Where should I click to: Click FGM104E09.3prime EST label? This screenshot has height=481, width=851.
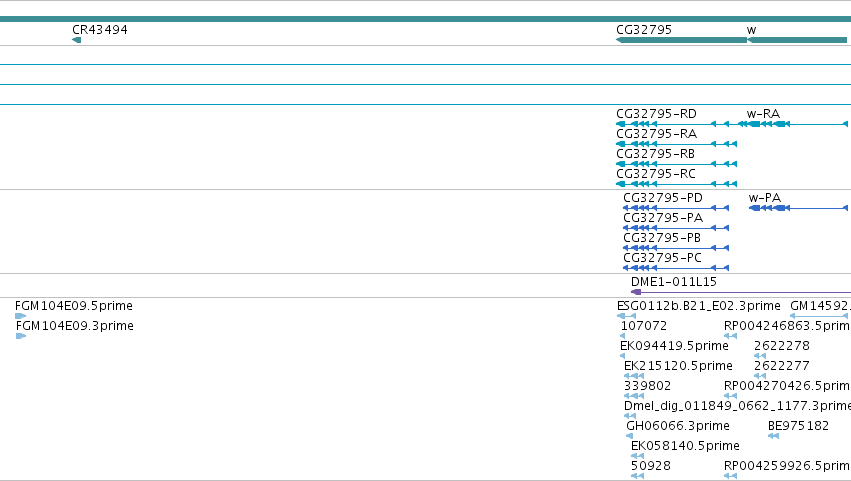(x=75, y=326)
